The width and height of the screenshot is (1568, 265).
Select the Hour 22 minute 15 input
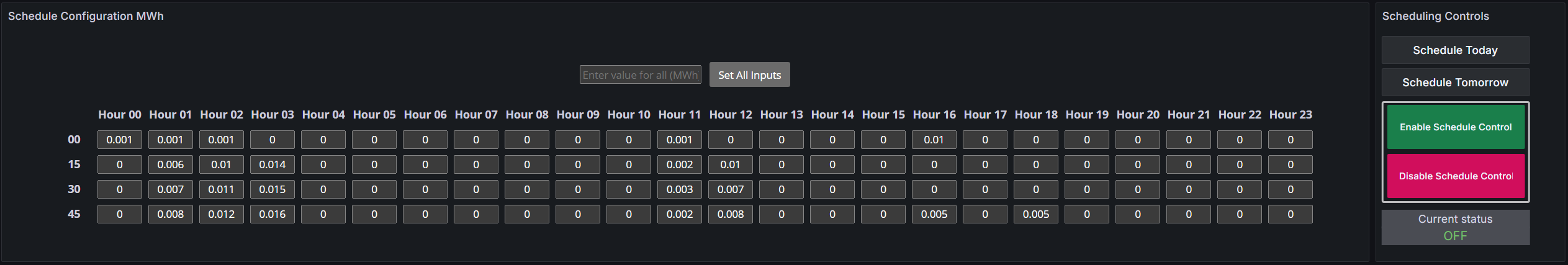(x=1240, y=164)
